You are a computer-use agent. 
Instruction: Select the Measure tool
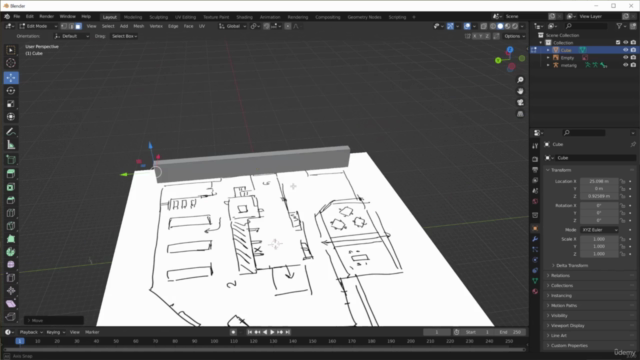(11, 145)
